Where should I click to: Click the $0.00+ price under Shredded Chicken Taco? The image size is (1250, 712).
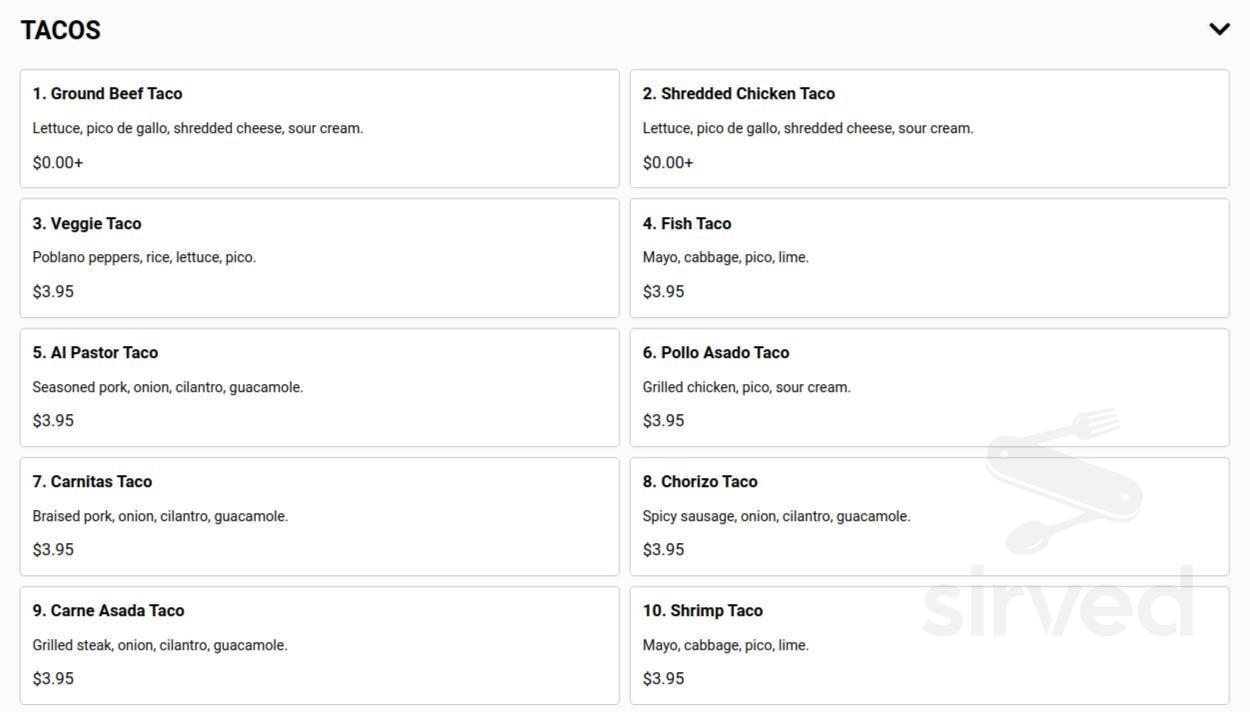[667, 161]
